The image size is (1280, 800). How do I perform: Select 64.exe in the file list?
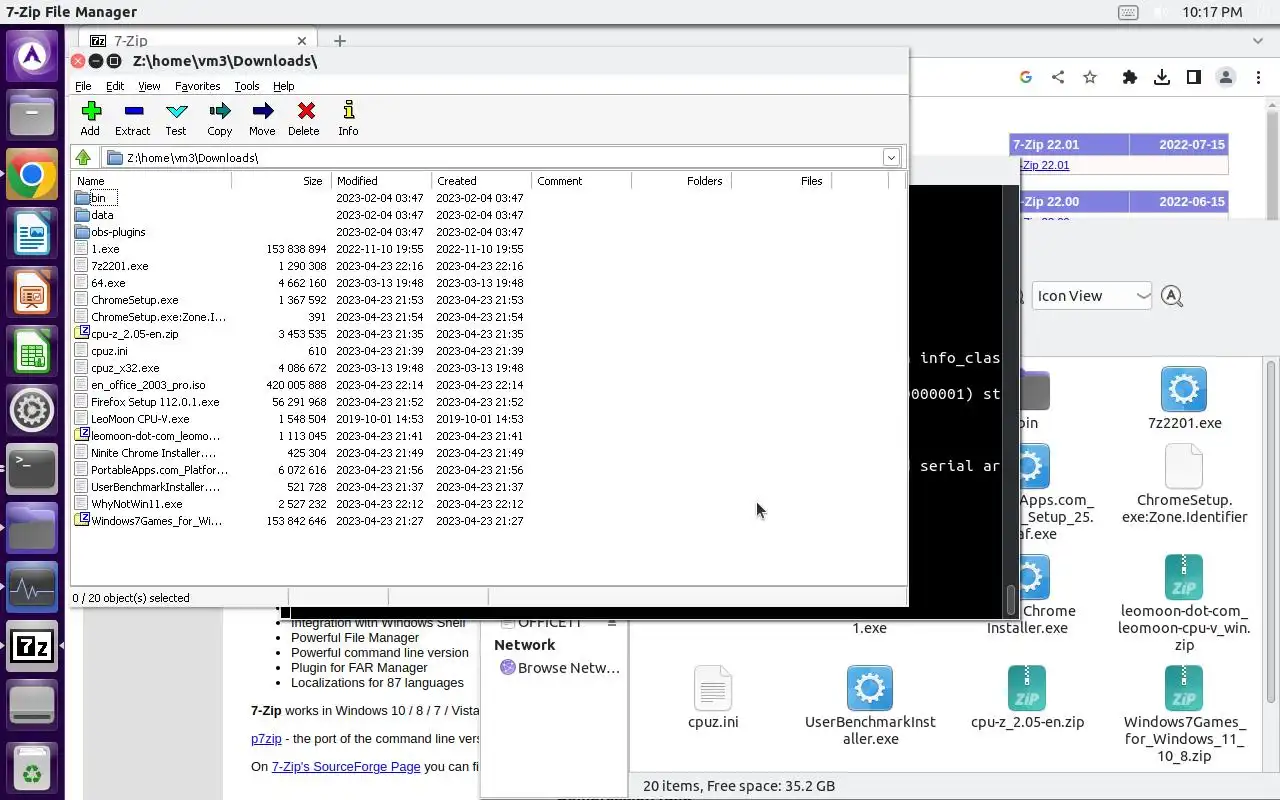coord(108,283)
